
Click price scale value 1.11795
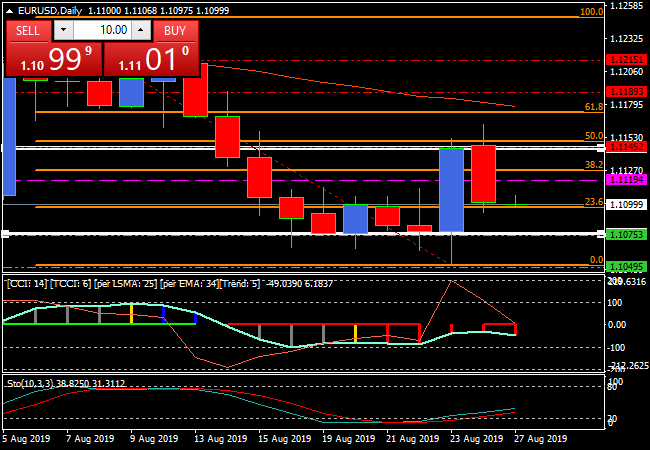pos(627,104)
